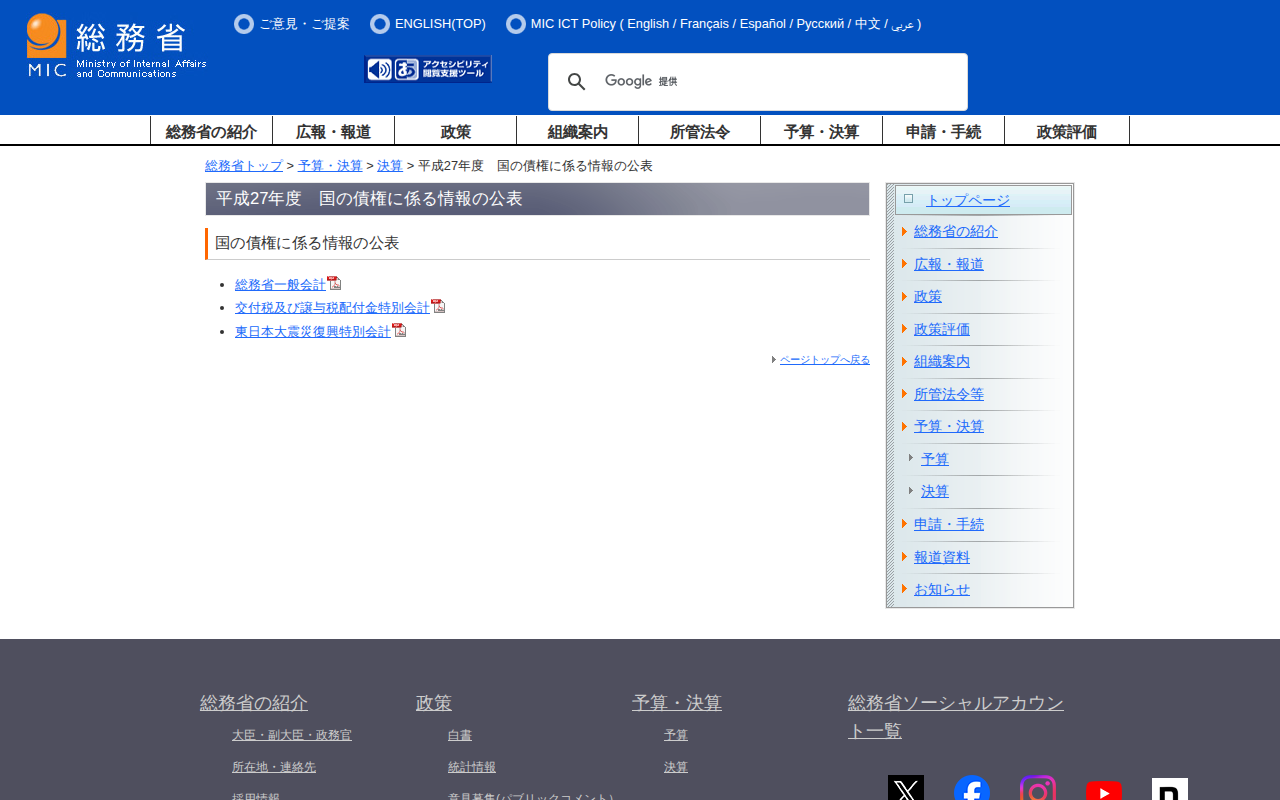The image size is (1280, 800).
Task: Open 交付税及び譲与税配付金特別会計 link
Action: 332,308
